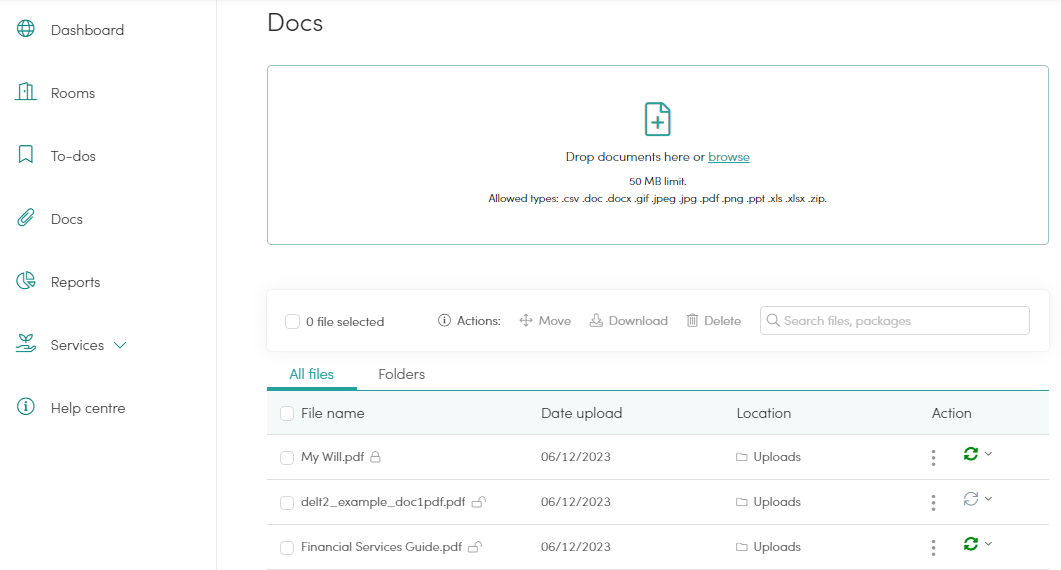Open three-dot menu for My Will.pdf
The width and height of the screenshot is (1061, 570).
pos(933,458)
